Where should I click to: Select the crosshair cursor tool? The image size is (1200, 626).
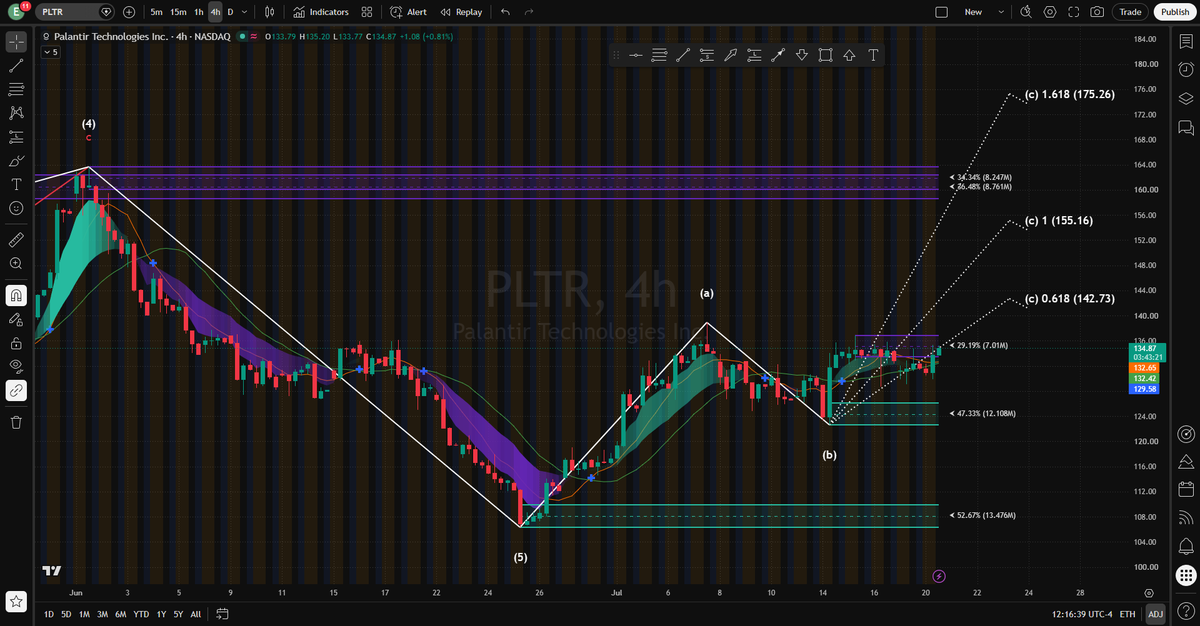click(16, 42)
